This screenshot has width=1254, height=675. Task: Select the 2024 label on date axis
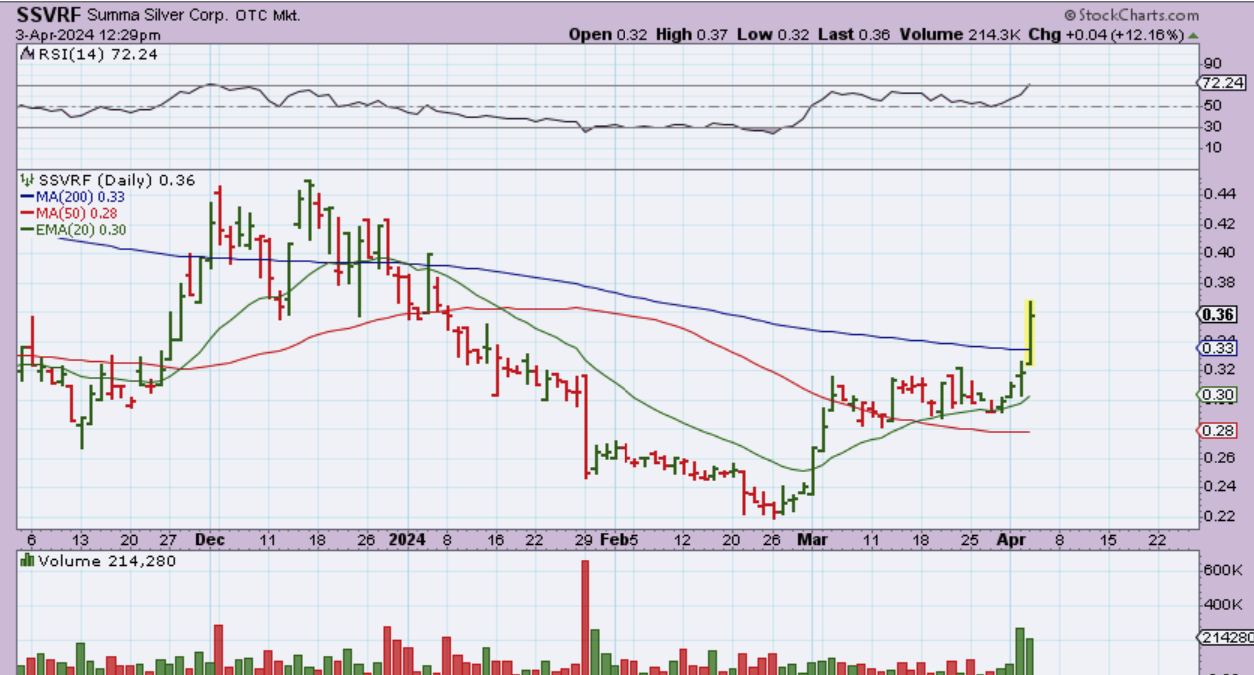click(x=408, y=539)
